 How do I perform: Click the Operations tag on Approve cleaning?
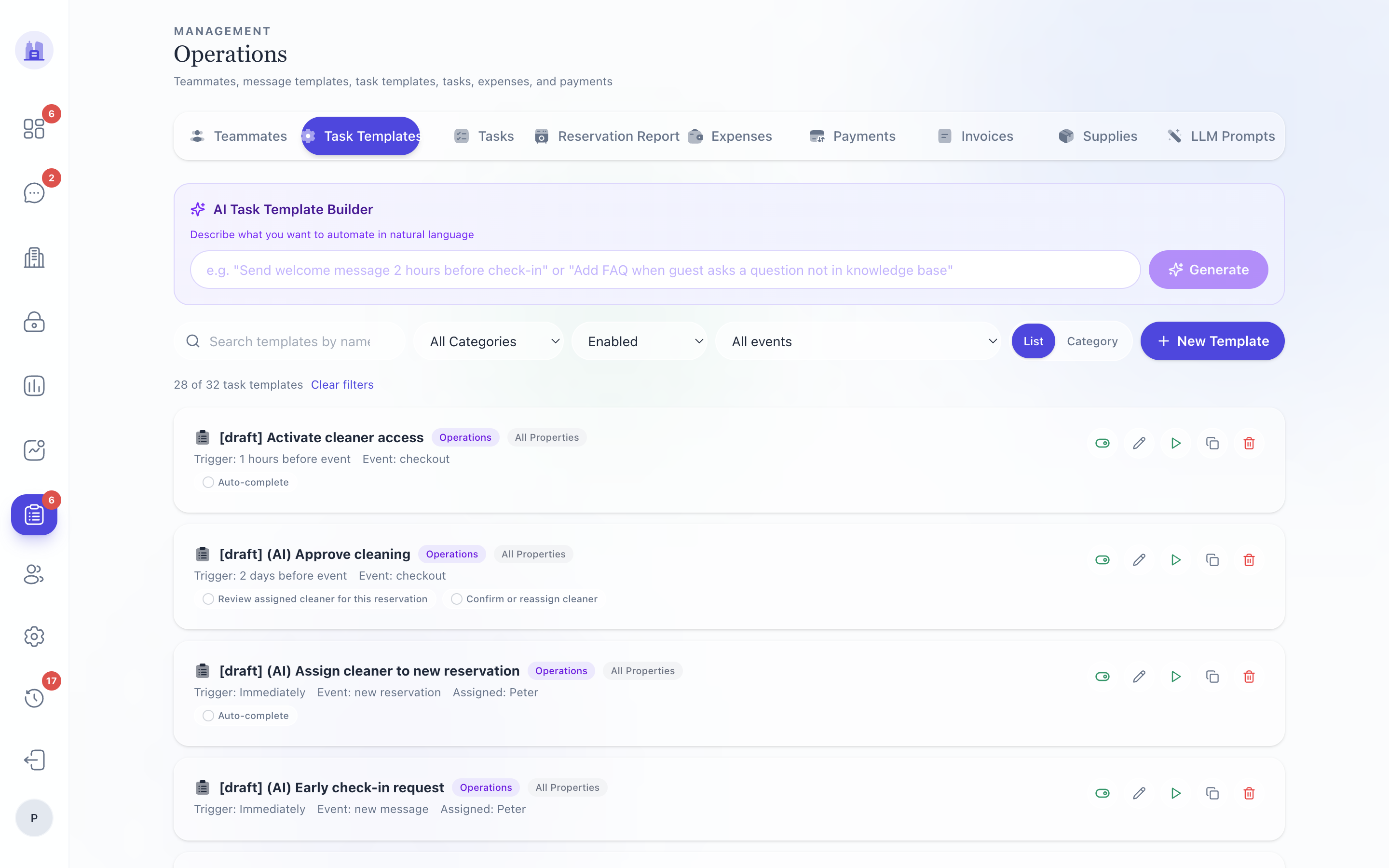452,554
